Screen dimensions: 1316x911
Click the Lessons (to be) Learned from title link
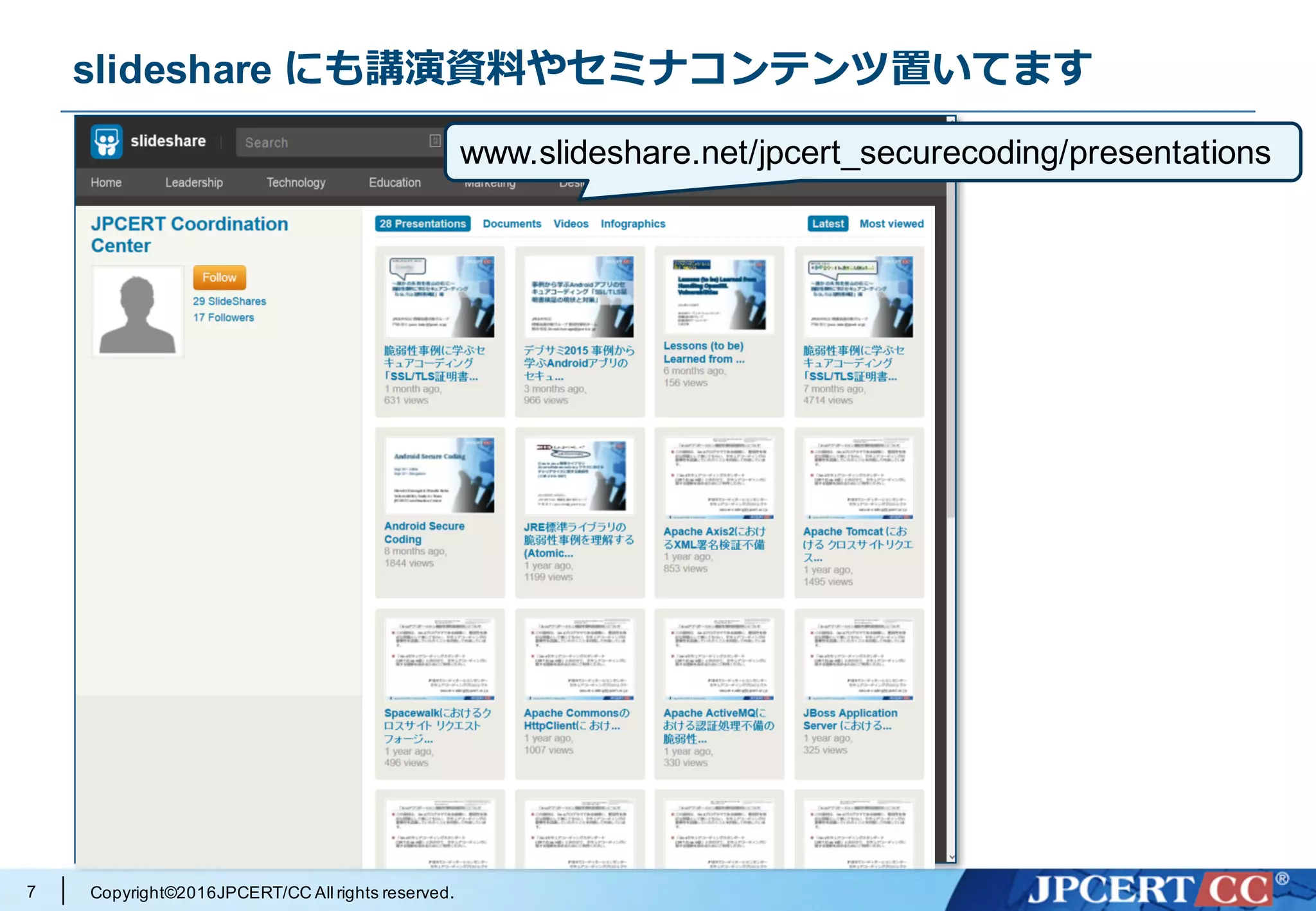pyautogui.click(x=704, y=352)
